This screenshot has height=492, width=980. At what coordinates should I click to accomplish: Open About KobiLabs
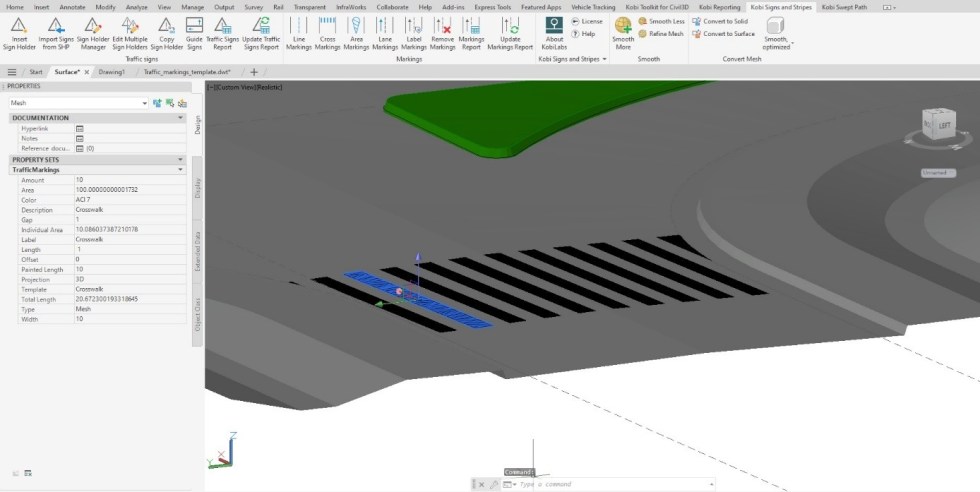tap(554, 34)
